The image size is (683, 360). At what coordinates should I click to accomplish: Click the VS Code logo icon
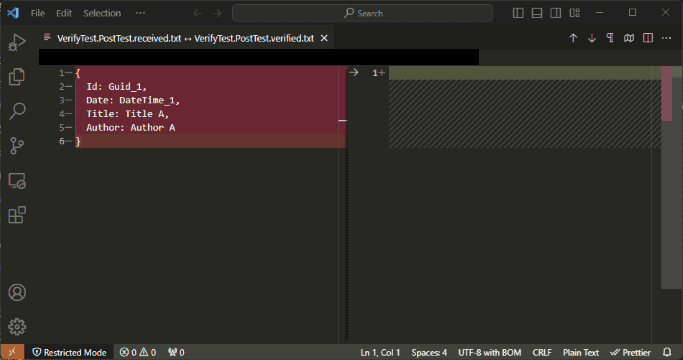point(13,13)
